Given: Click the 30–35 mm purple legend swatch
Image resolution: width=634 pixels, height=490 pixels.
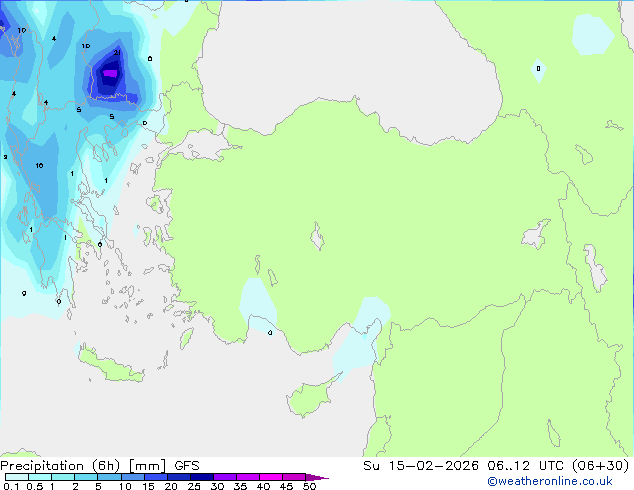Looking at the screenshot, I should [225, 477].
